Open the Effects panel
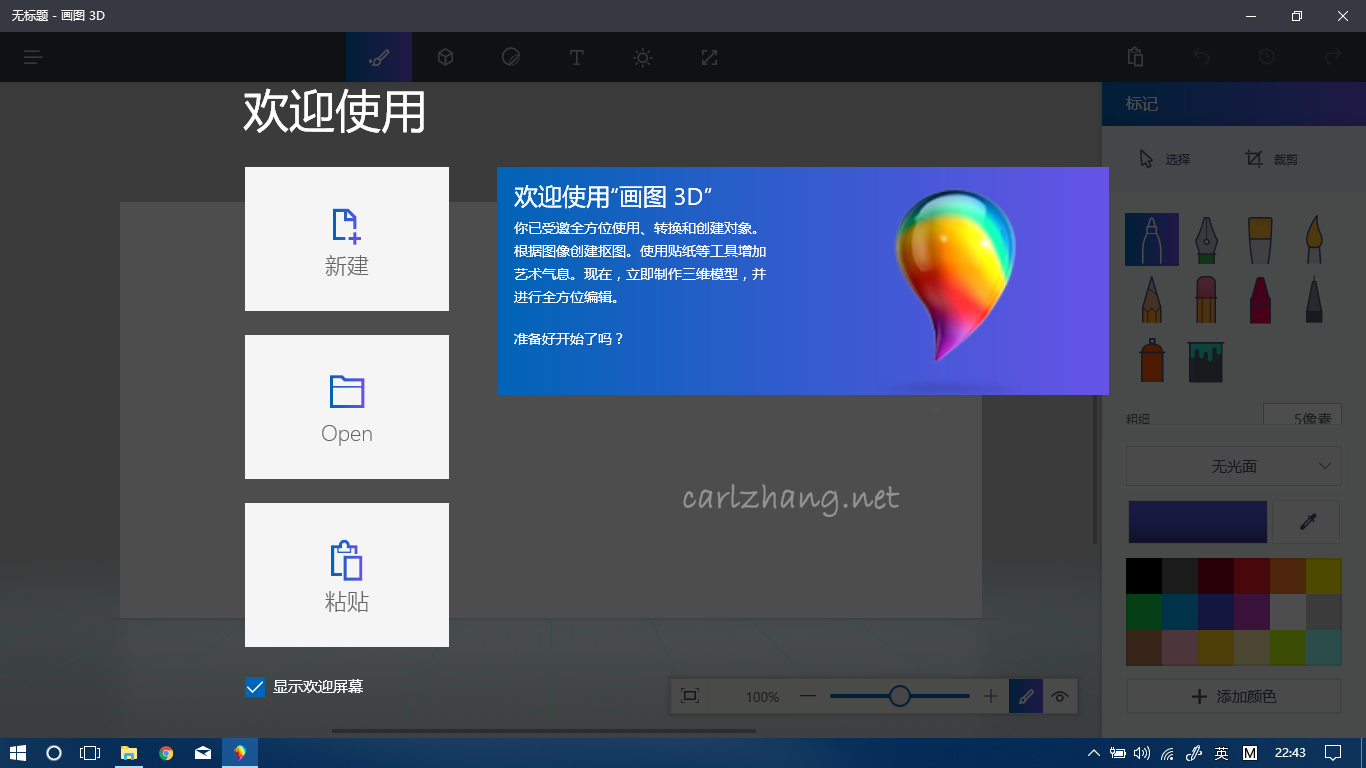The height and width of the screenshot is (768, 1366). click(642, 57)
